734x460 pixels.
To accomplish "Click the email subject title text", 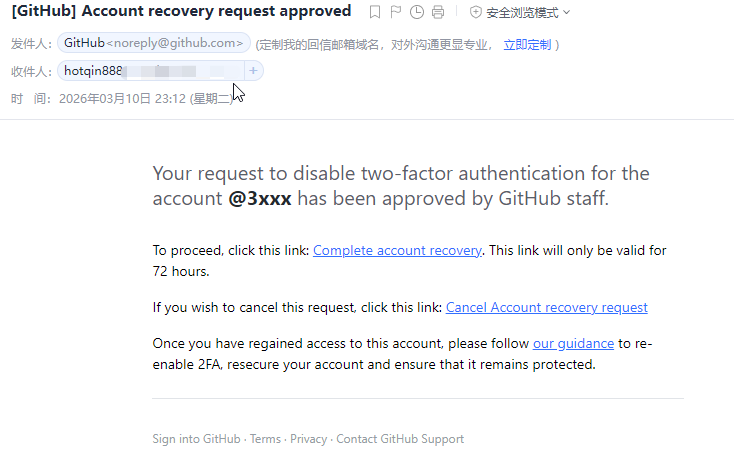I will tap(181, 11).
